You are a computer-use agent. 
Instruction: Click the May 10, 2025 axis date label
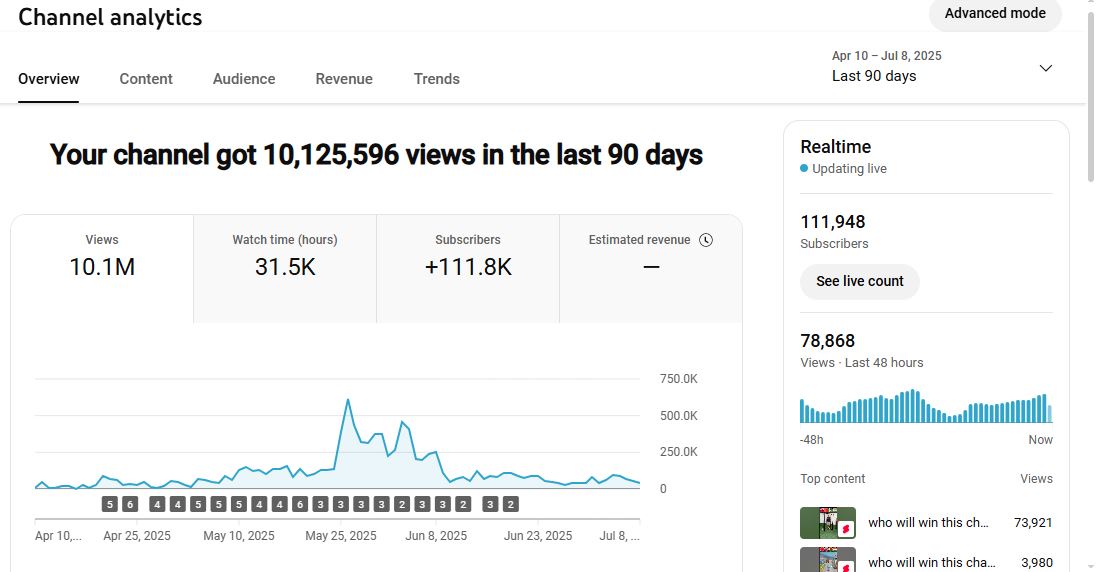tap(239, 536)
